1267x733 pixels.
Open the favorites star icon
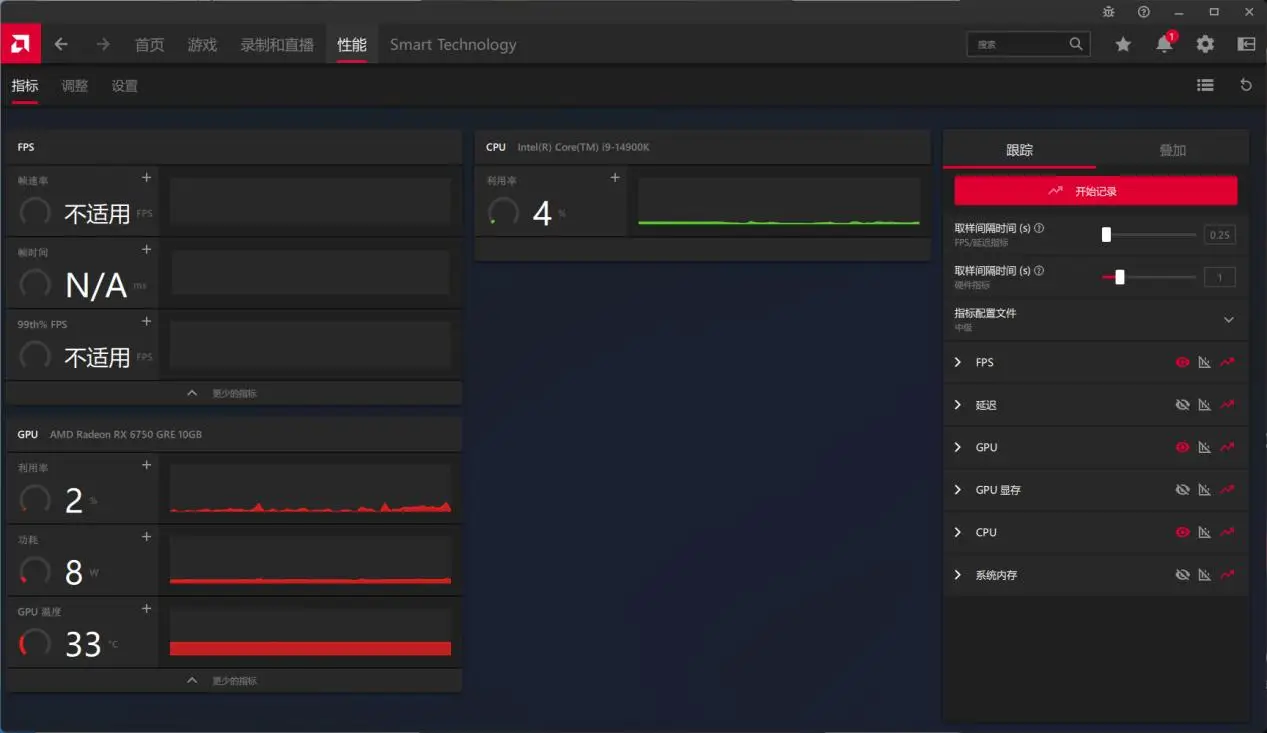[1123, 44]
